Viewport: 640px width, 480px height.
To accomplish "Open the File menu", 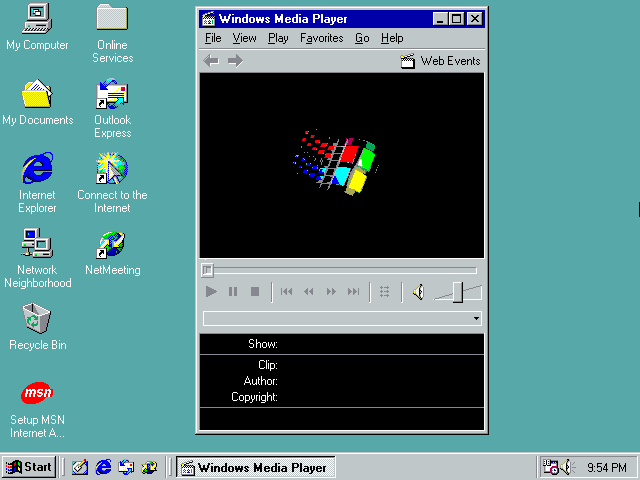I will pos(213,38).
